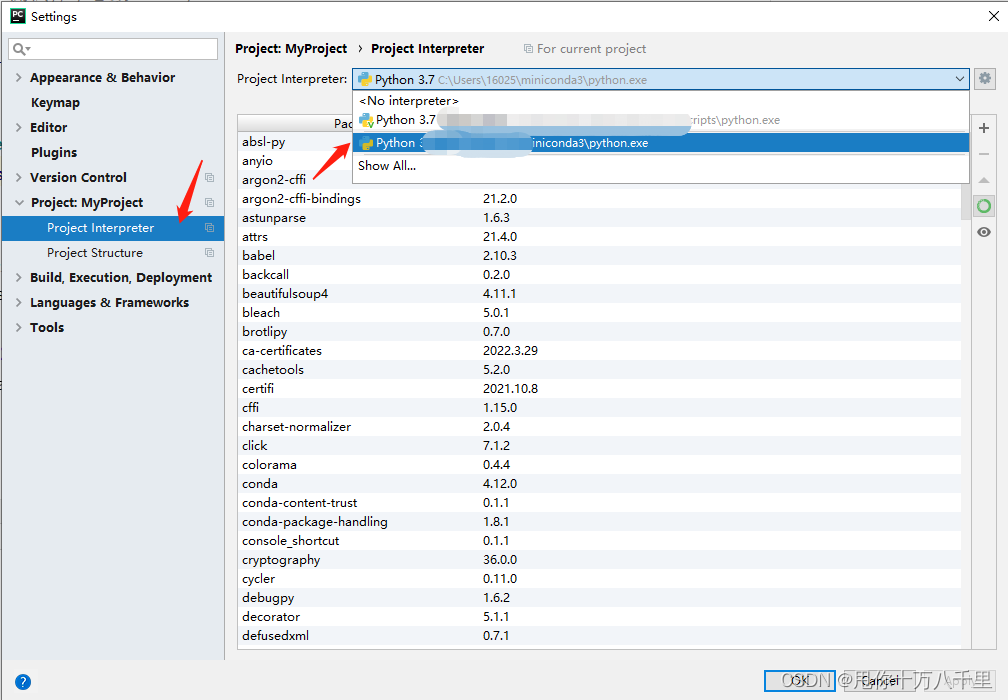Select the certifi package row
The height and width of the screenshot is (700, 1008).
599,389
